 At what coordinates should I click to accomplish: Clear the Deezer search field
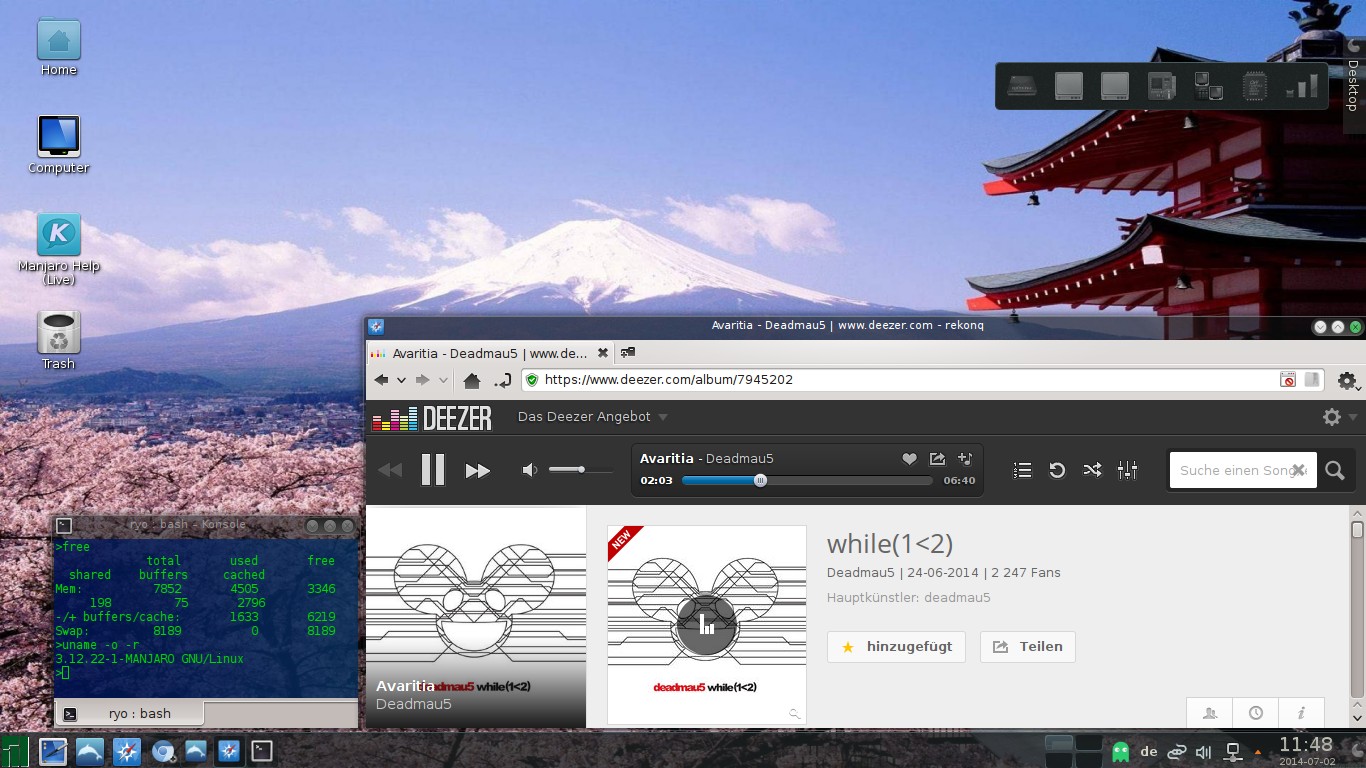point(1298,470)
